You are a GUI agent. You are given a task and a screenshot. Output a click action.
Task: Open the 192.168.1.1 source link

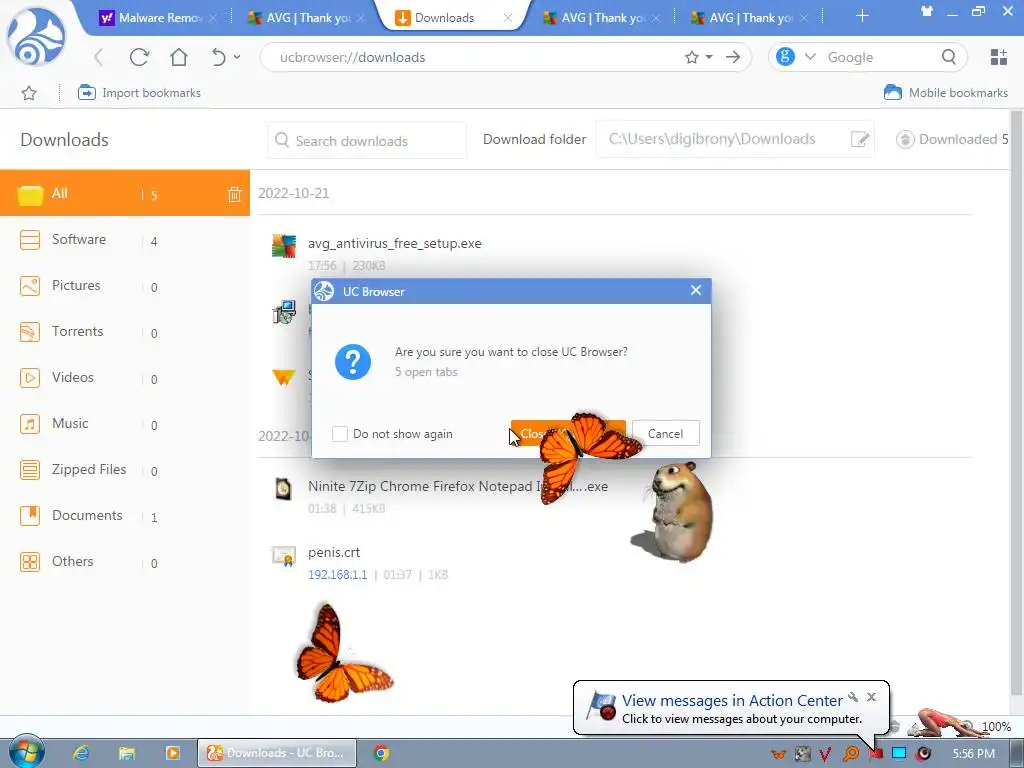point(338,575)
